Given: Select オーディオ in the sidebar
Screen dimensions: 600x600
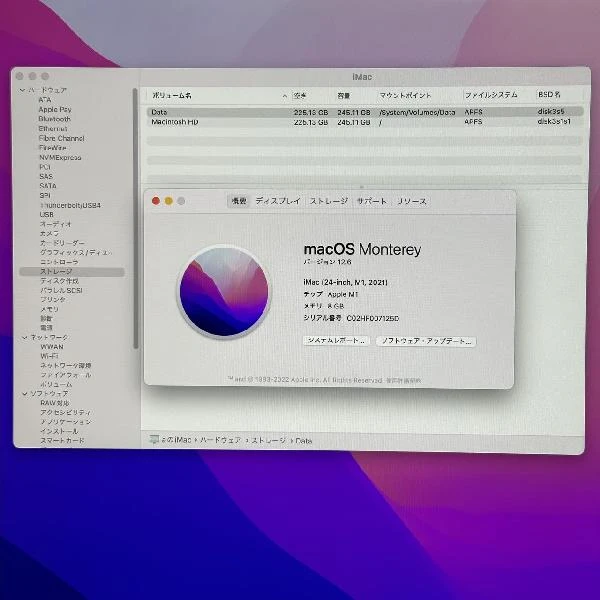Looking at the screenshot, I should pos(56,224).
